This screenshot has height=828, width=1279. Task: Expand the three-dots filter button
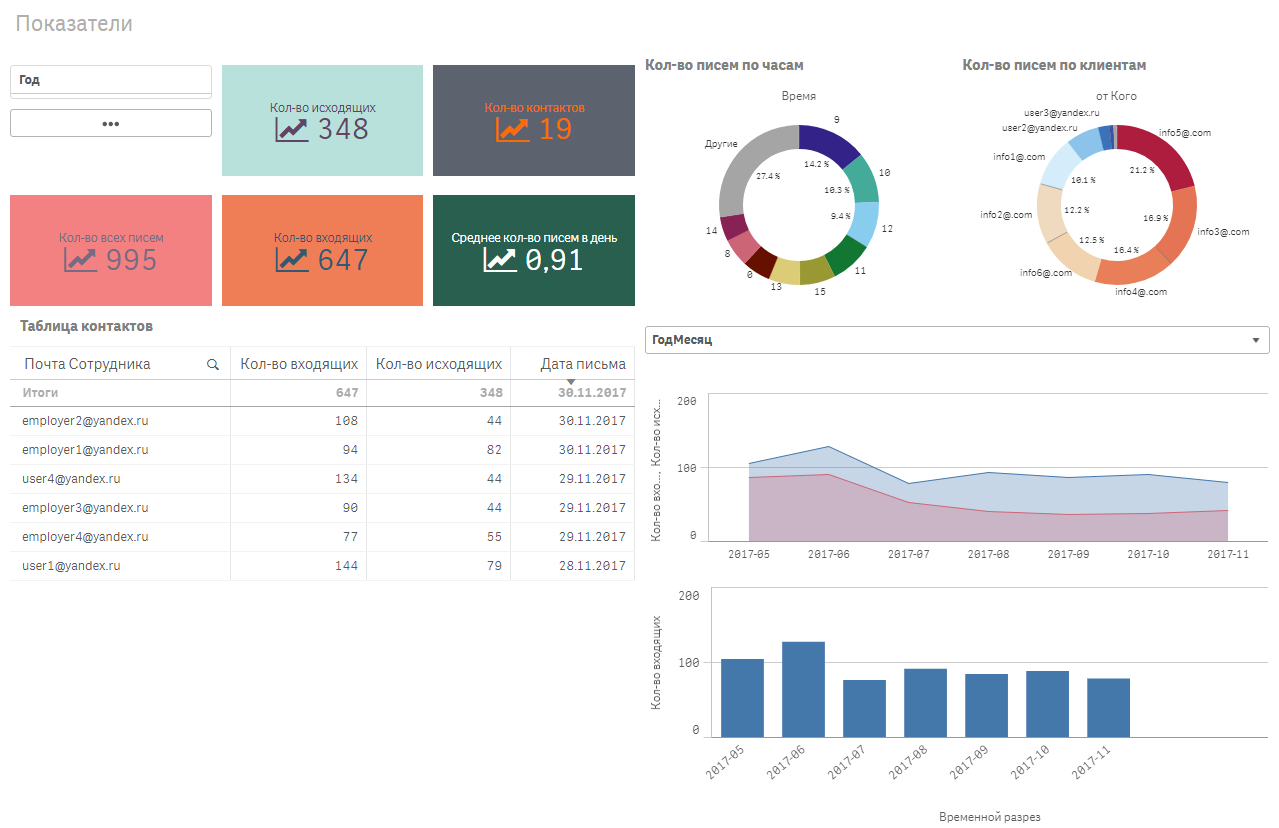(111, 123)
